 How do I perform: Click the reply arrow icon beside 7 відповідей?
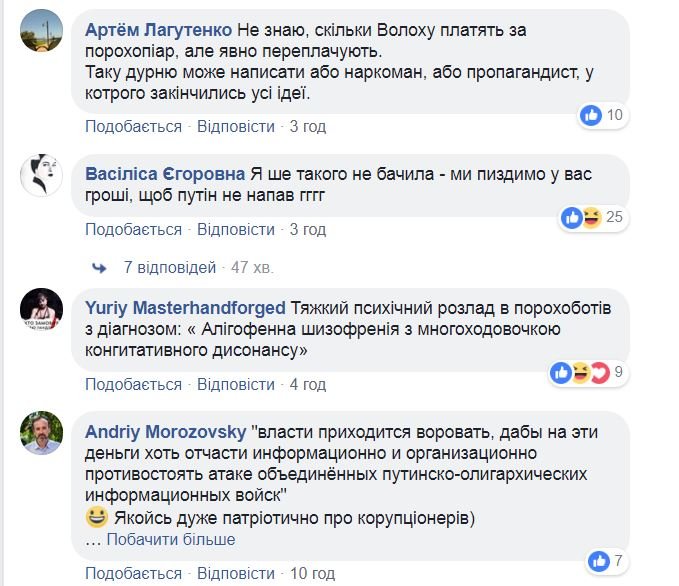click(99, 268)
